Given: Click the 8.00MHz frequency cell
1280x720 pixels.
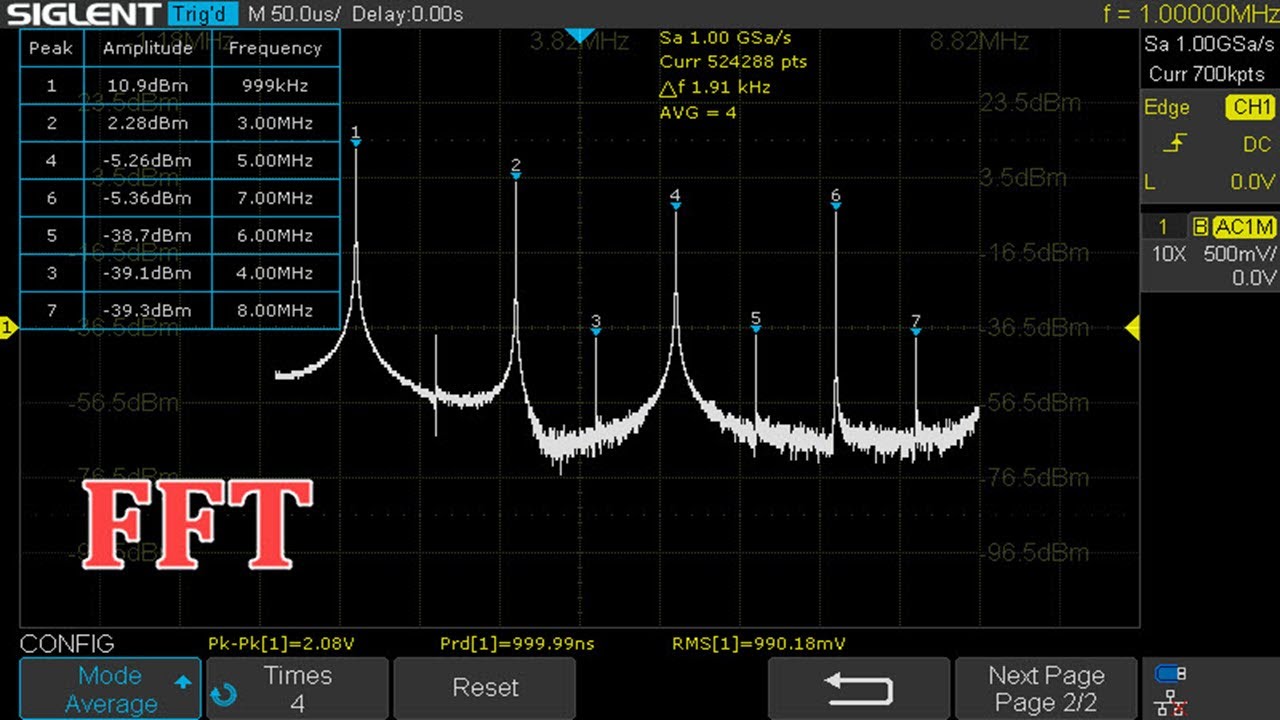Looking at the screenshot, I should [276, 311].
